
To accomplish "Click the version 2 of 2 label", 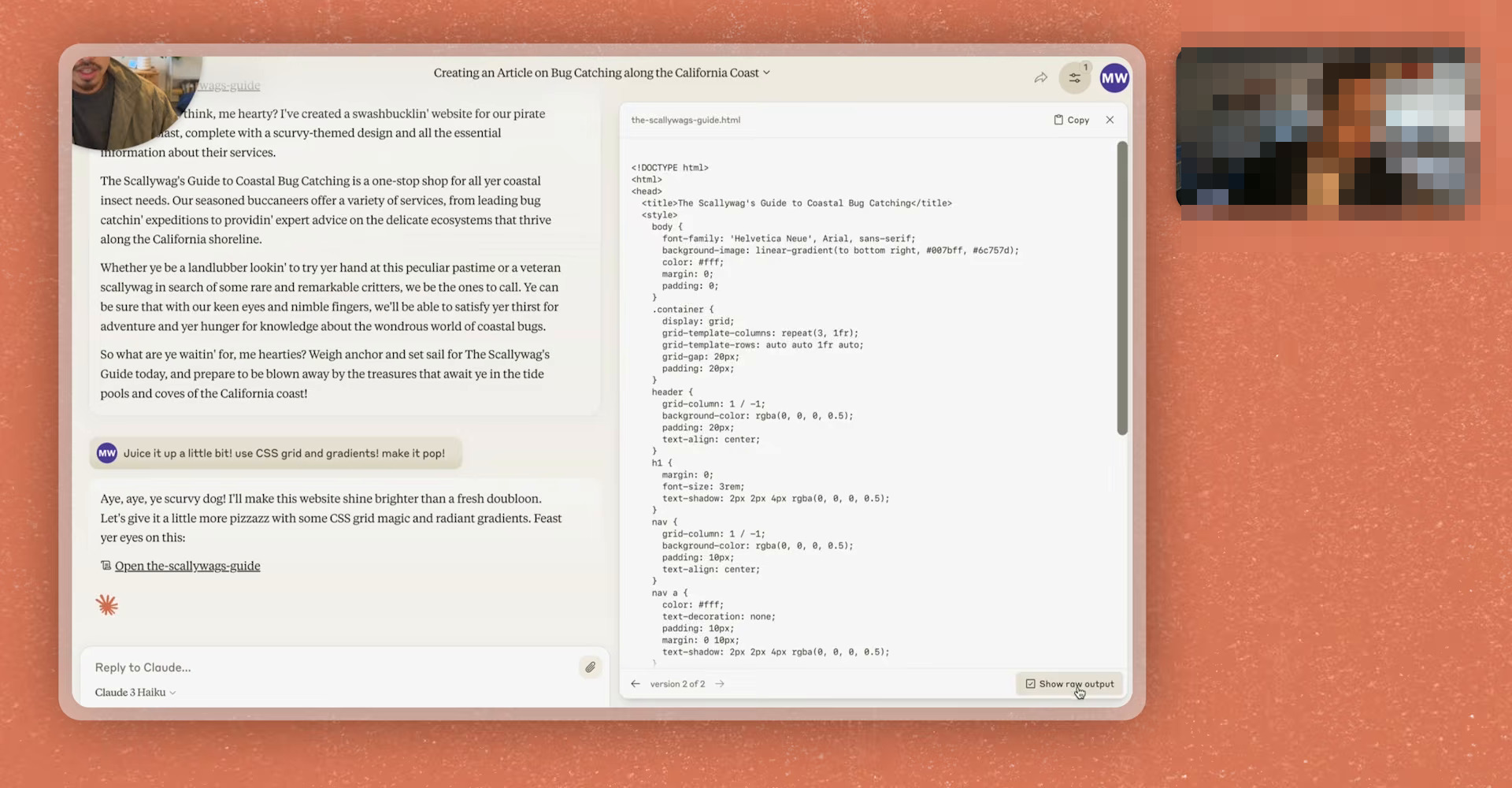I will 677,684.
